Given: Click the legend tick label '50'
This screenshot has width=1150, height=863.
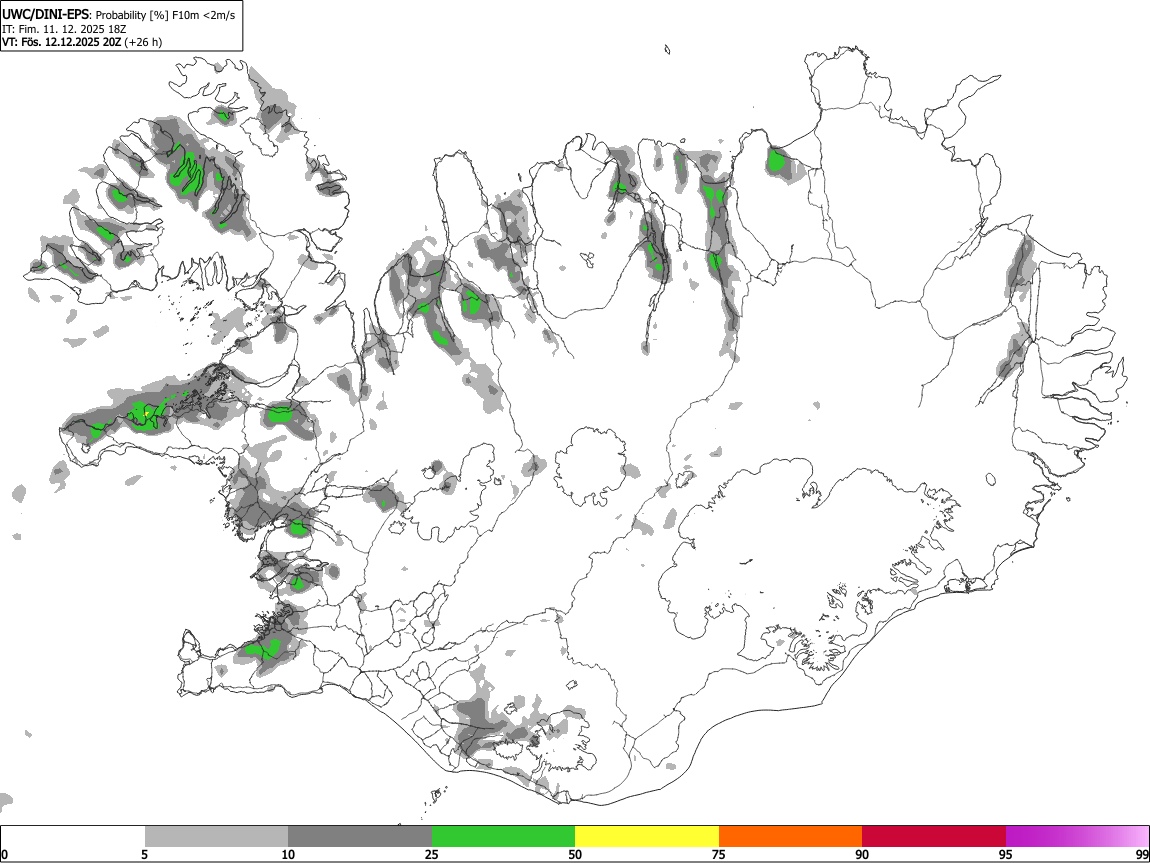Looking at the screenshot, I should click(575, 854).
